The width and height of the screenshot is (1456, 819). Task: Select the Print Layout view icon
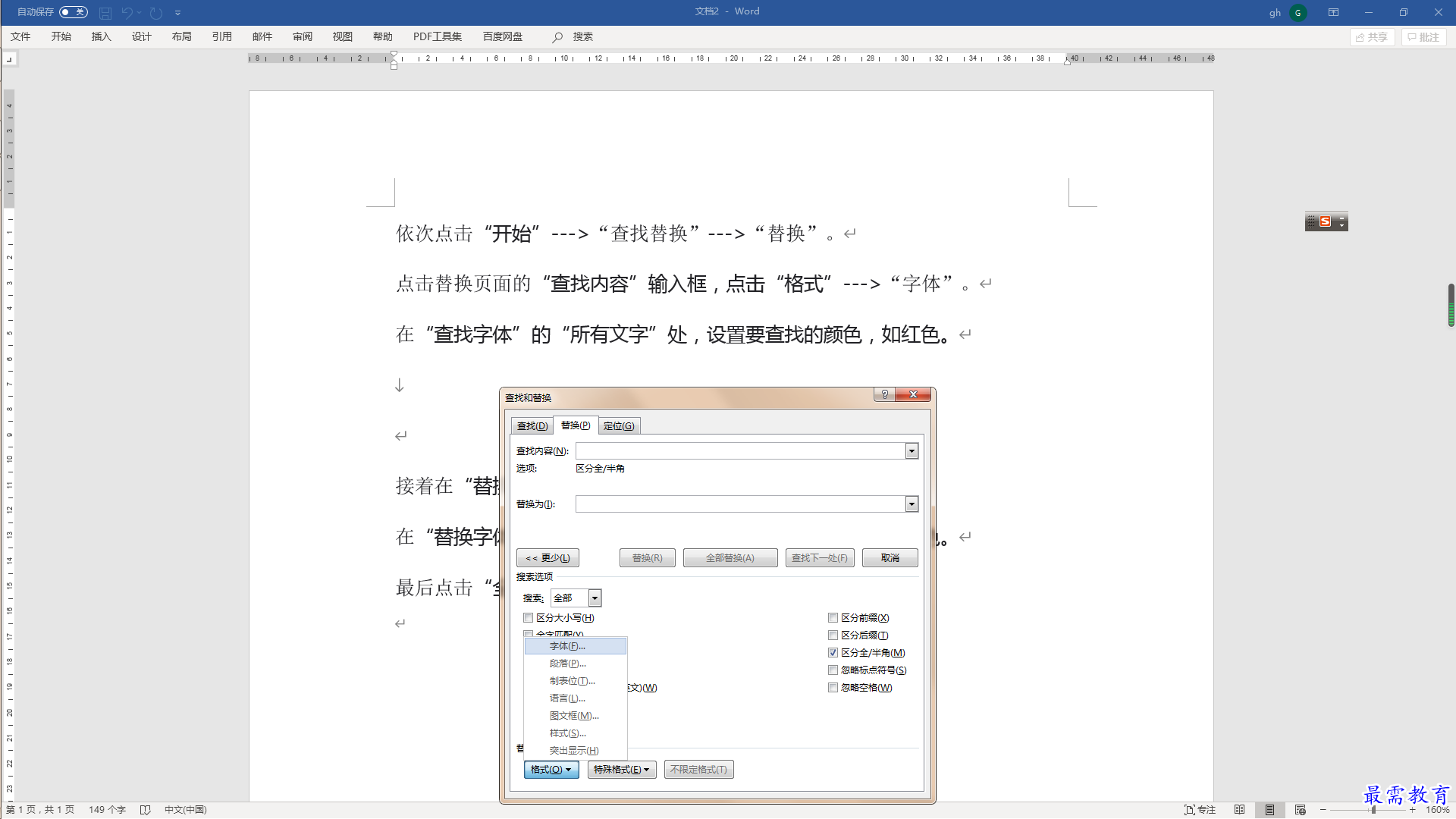pos(1269,810)
